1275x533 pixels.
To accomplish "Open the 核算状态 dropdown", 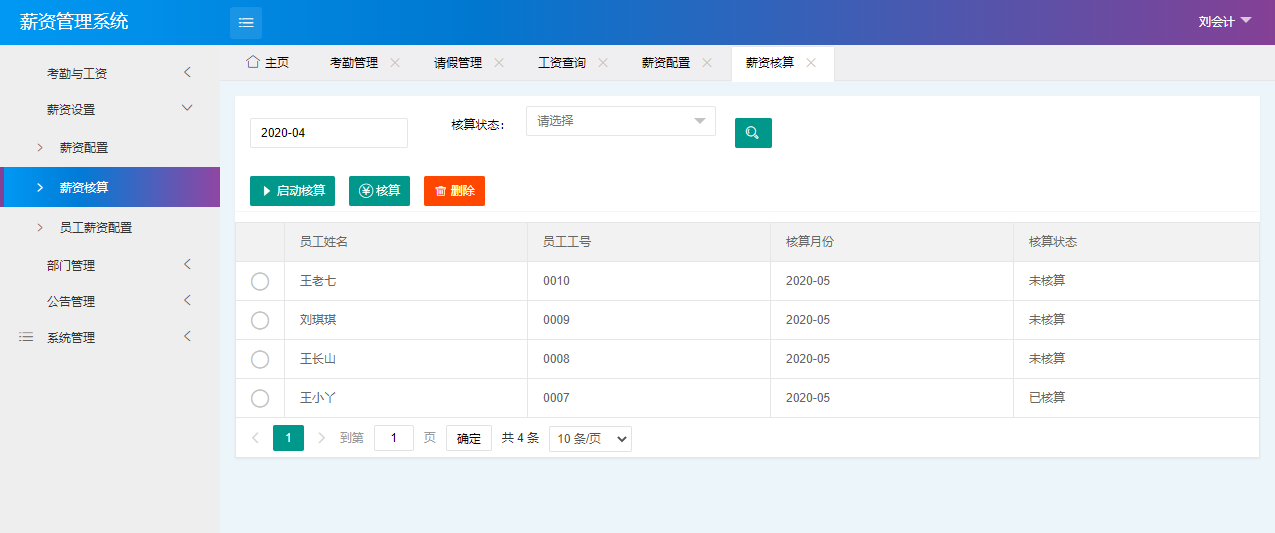I will coord(620,121).
